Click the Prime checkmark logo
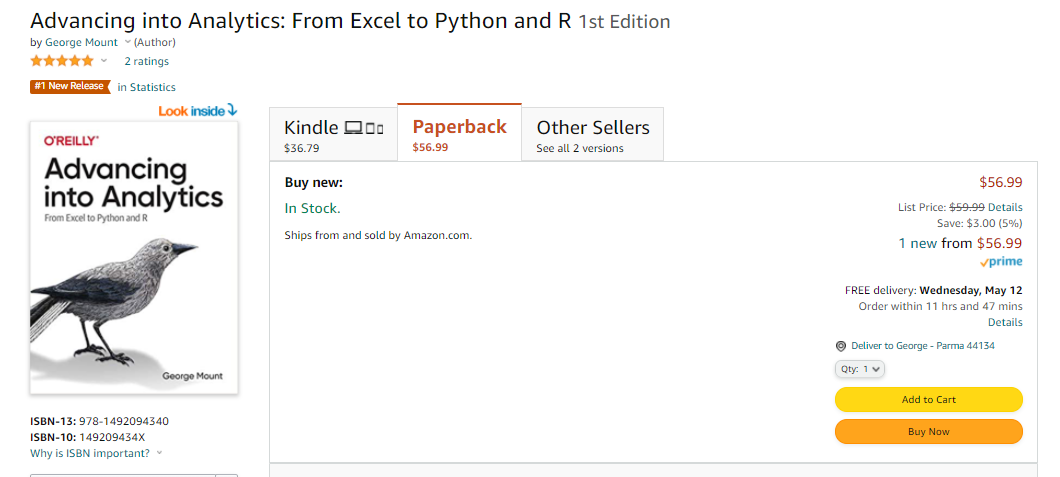This screenshot has height=477, width=1060. click(x=1001, y=262)
